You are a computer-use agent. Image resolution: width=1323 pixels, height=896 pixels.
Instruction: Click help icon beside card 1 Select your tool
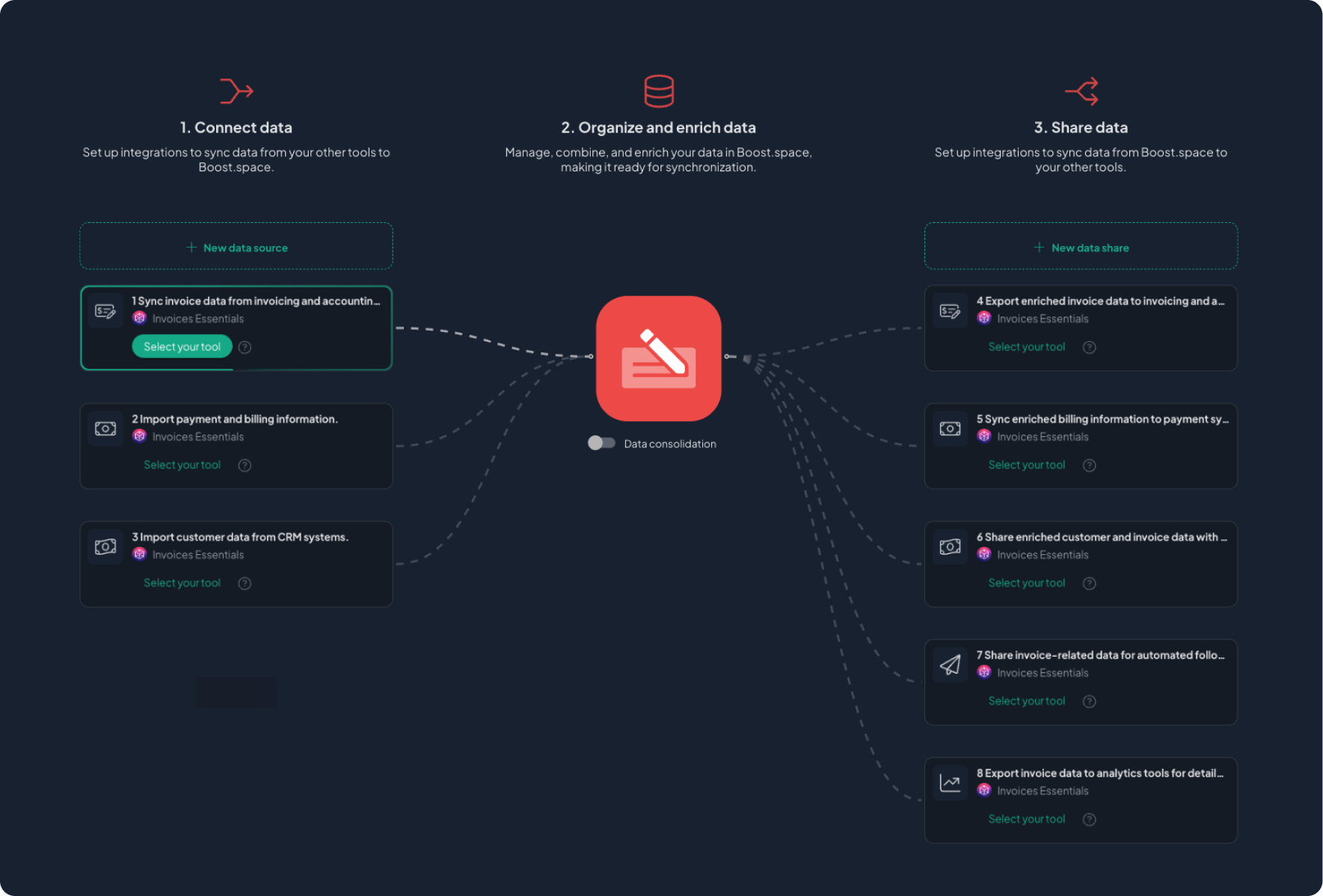click(245, 347)
